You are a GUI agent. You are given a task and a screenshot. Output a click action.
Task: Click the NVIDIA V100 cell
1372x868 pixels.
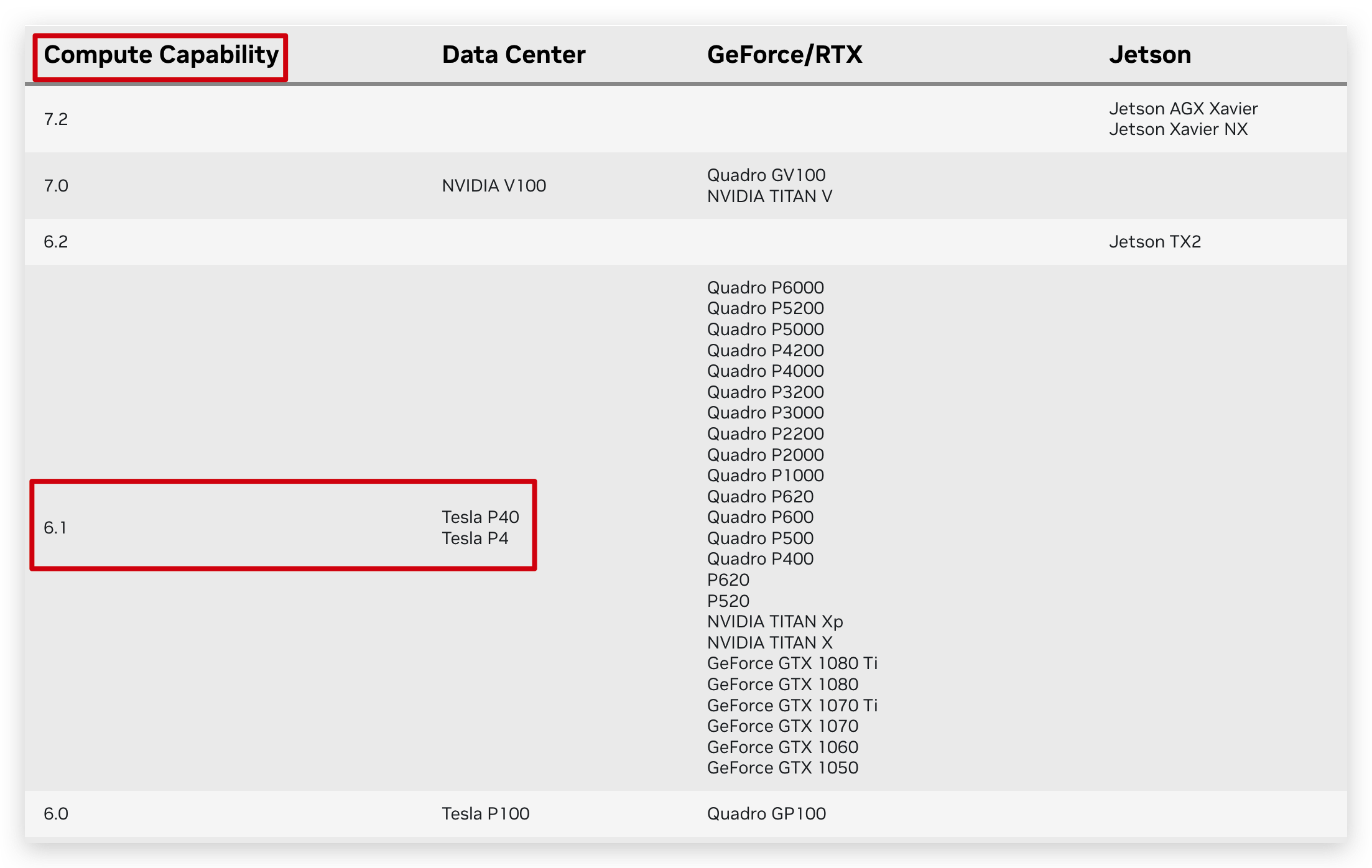click(x=493, y=185)
